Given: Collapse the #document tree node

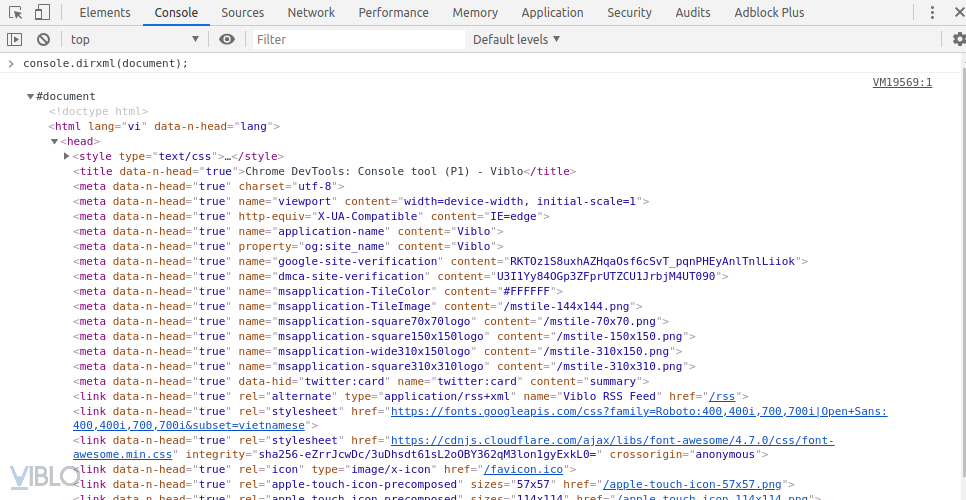Looking at the screenshot, I should [30, 96].
